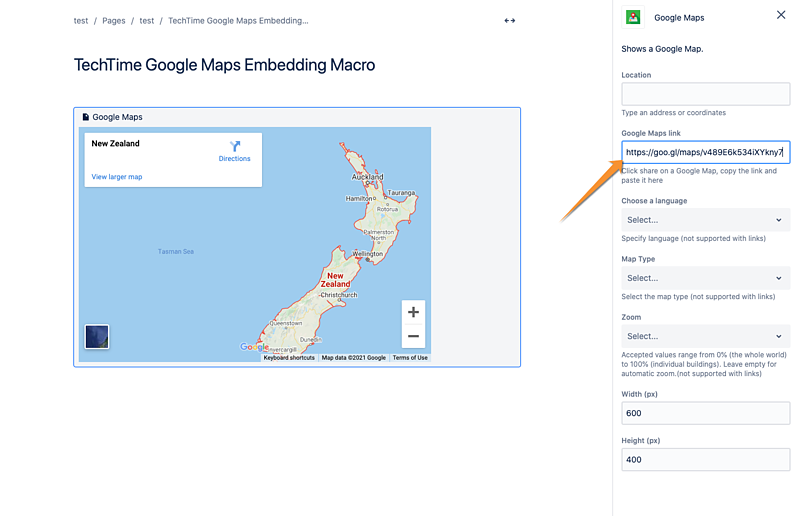The width and height of the screenshot is (800, 516).
Task: Click the Tasman Sea label
Action: 176,252
